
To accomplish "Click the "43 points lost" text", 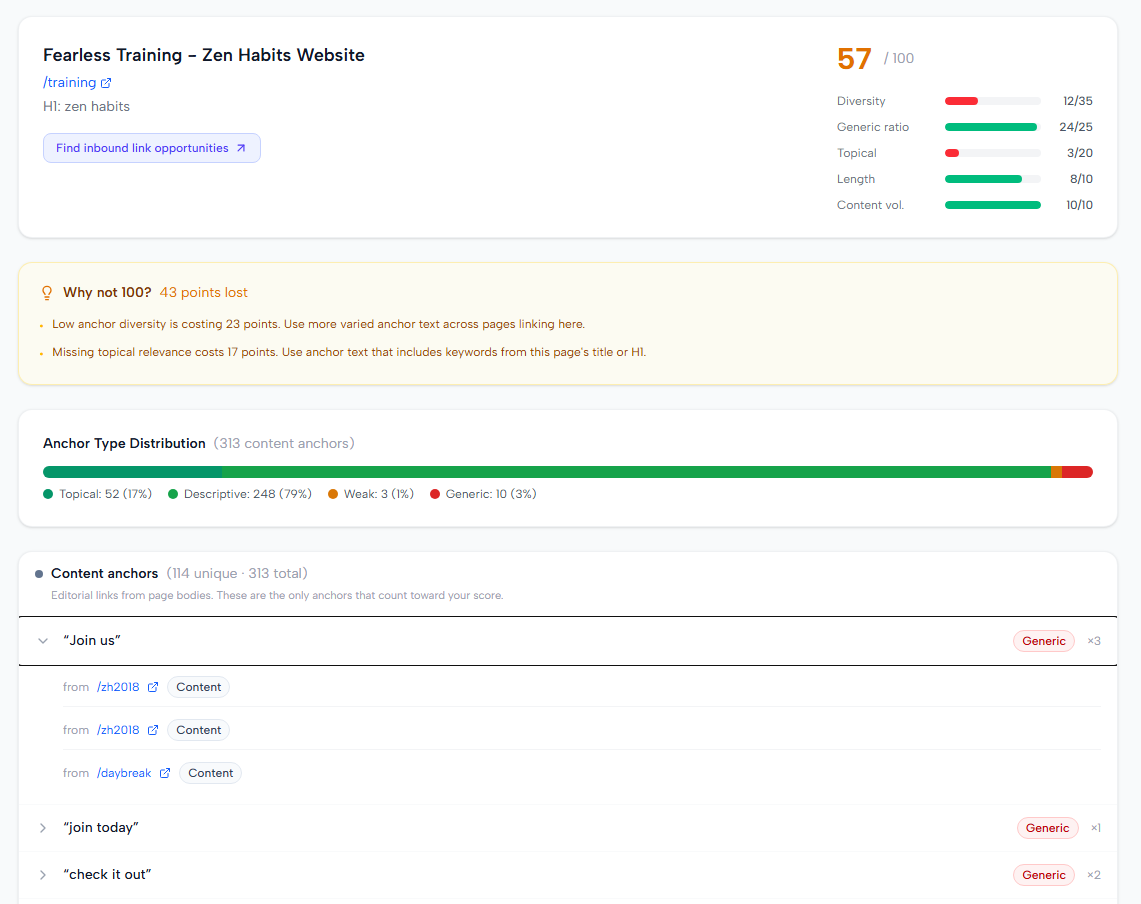I will tap(204, 293).
